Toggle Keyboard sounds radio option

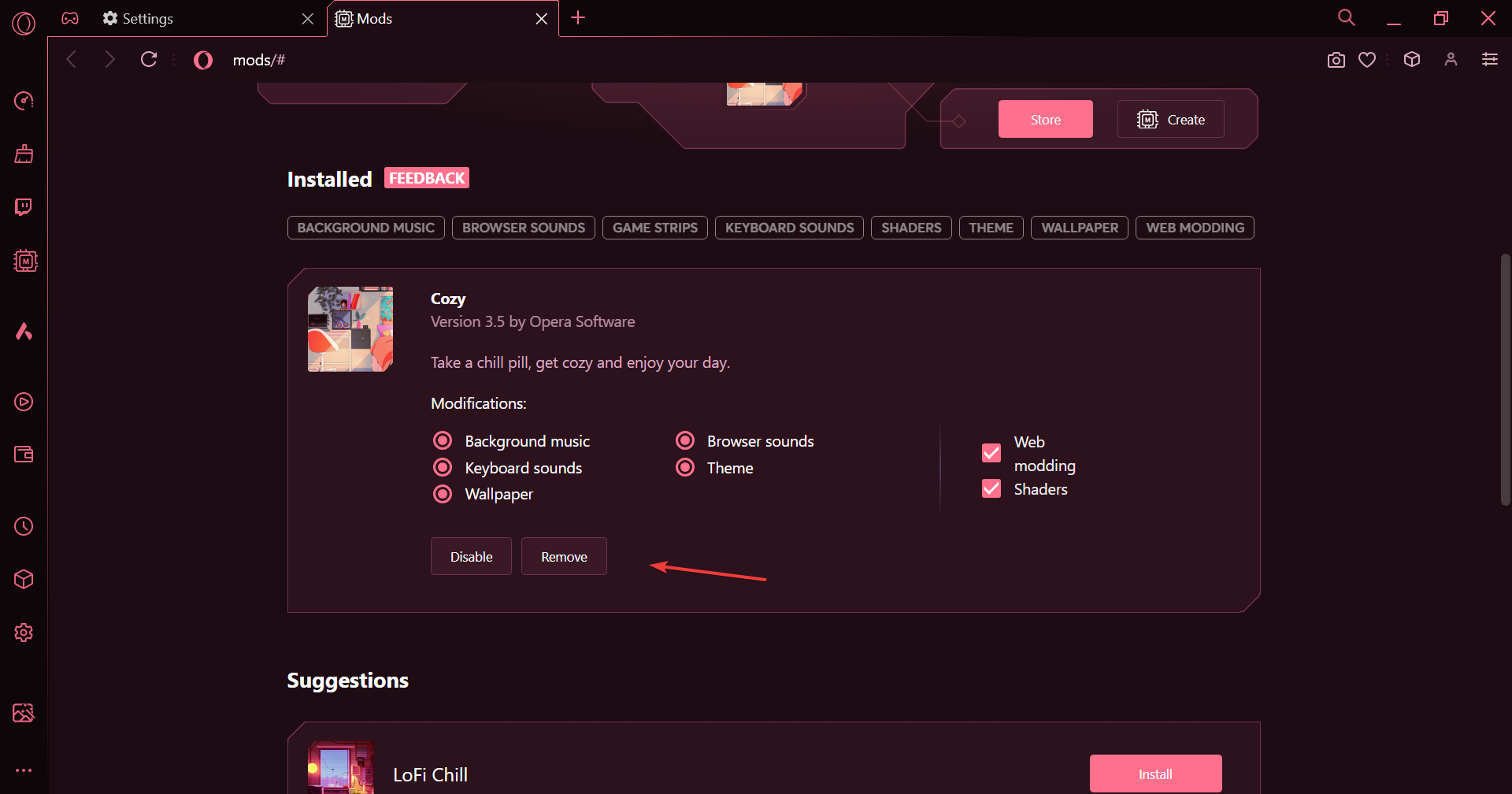pos(443,467)
